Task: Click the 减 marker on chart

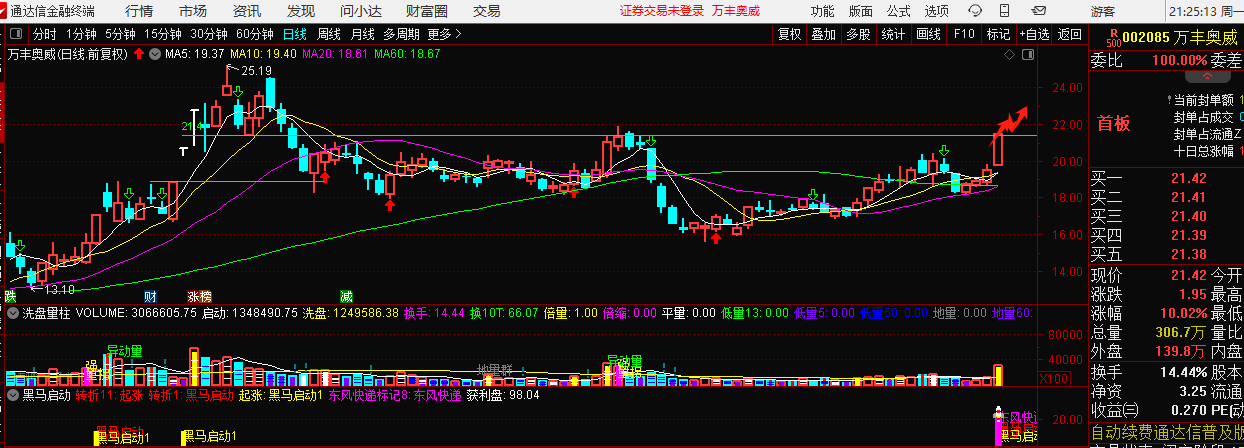Action: (346, 296)
